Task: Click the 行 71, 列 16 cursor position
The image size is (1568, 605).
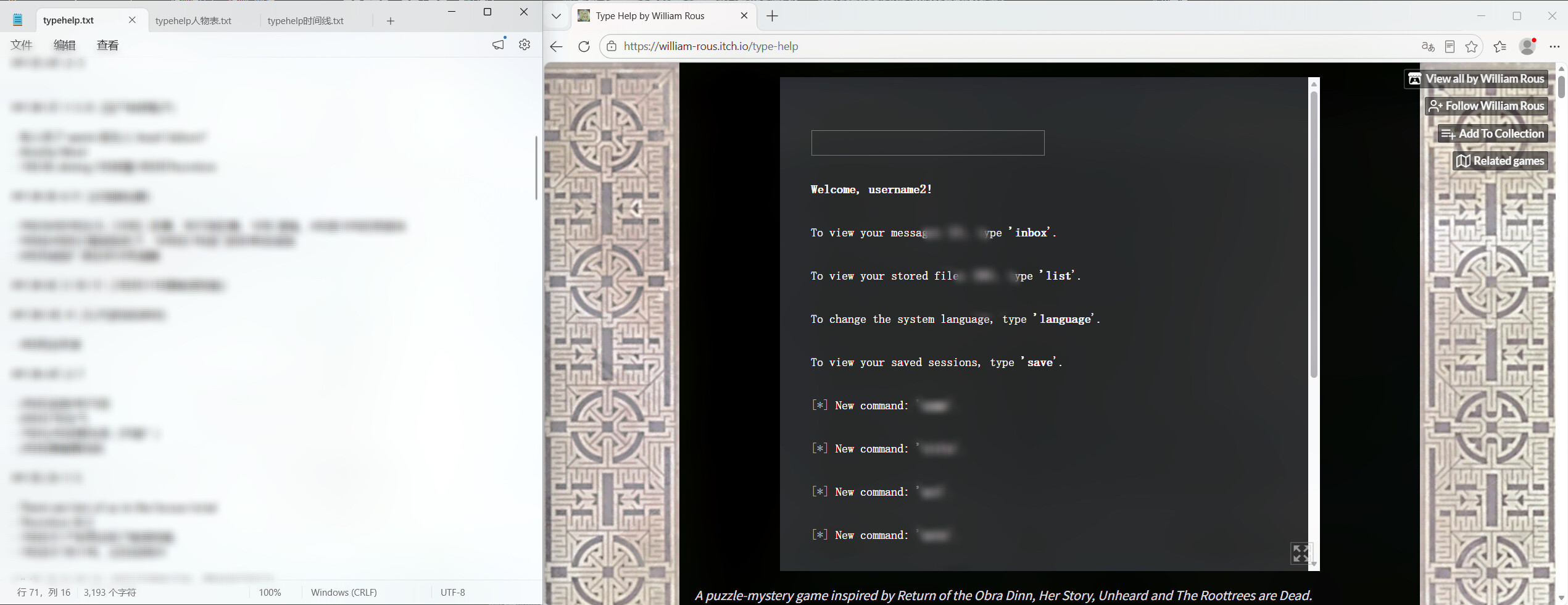Action: pyautogui.click(x=44, y=592)
